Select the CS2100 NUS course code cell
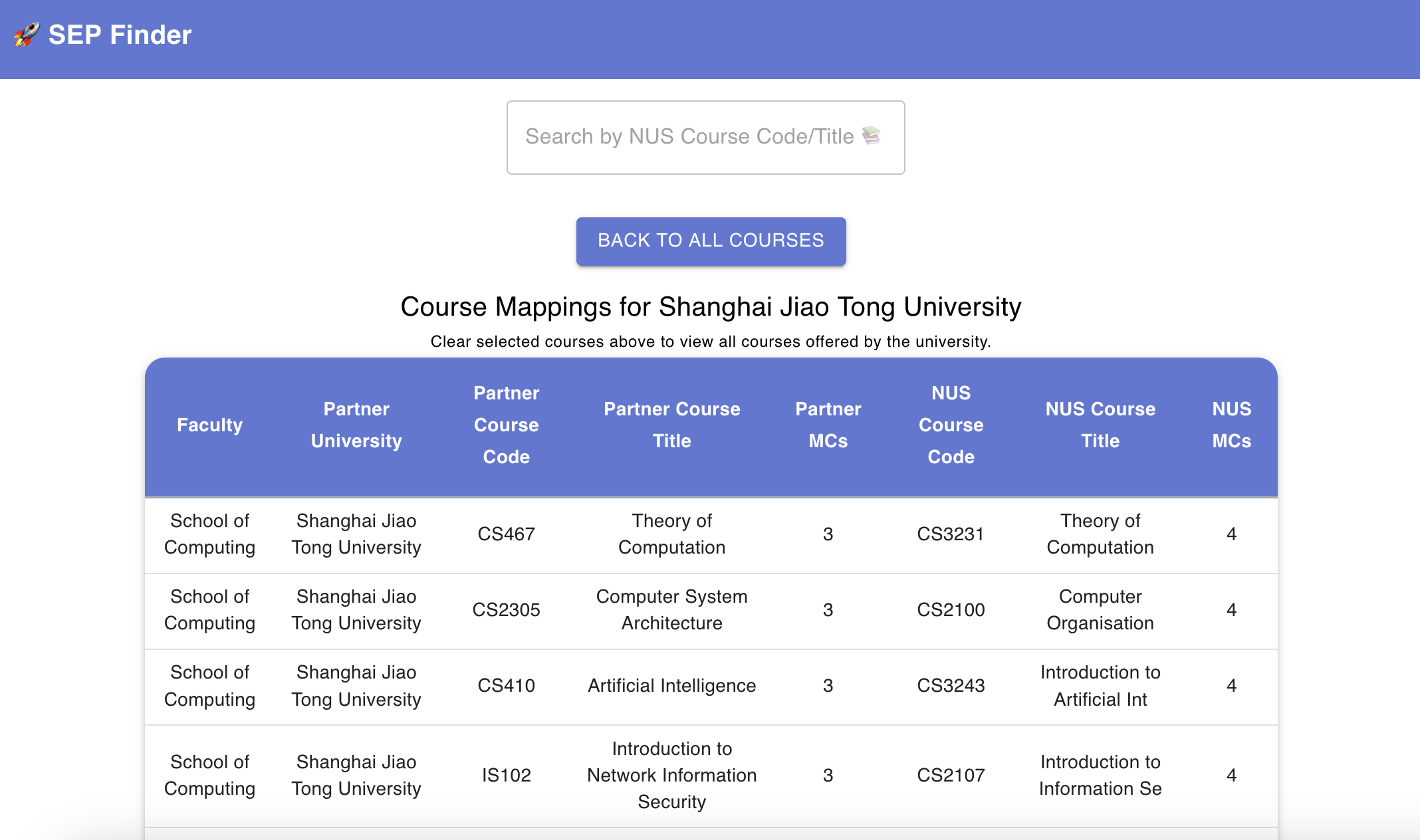Viewport: 1420px width, 840px height. [951, 610]
